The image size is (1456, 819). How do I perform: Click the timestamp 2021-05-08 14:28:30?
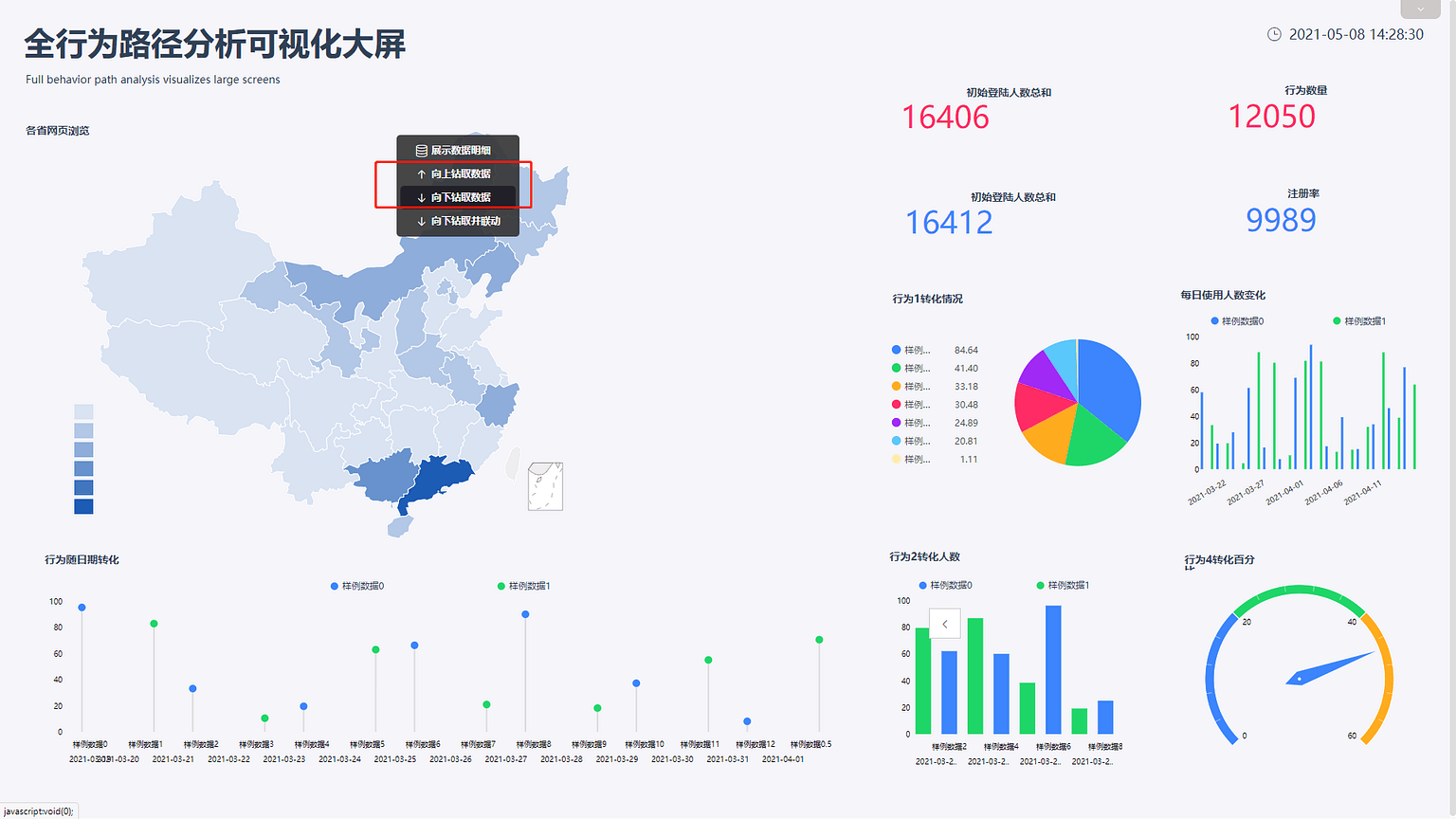tap(1356, 34)
